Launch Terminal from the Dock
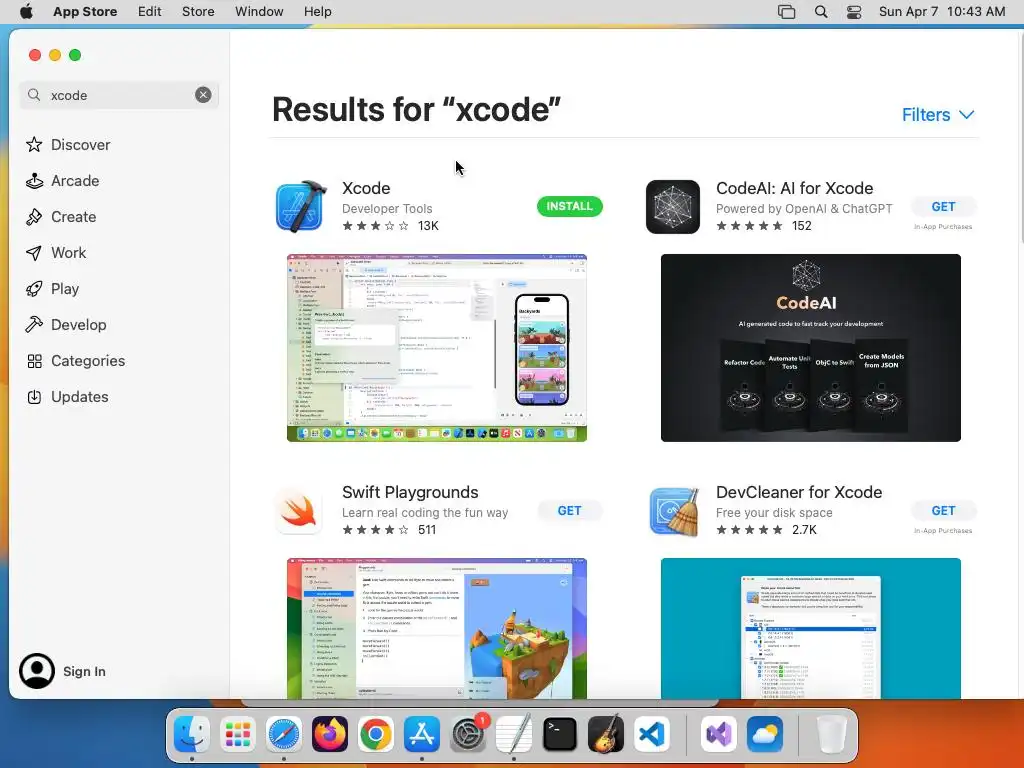The height and width of the screenshot is (768, 1024). coord(560,734)
